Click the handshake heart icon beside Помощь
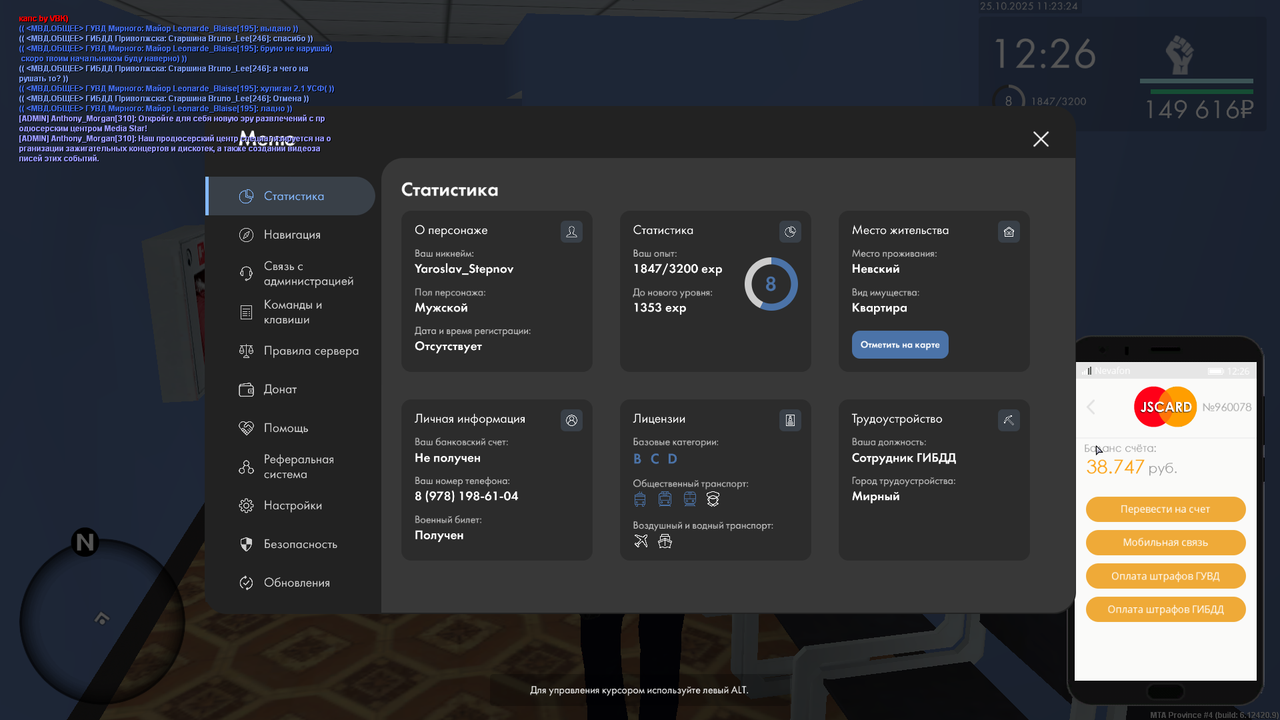 (x=246, y=428)
